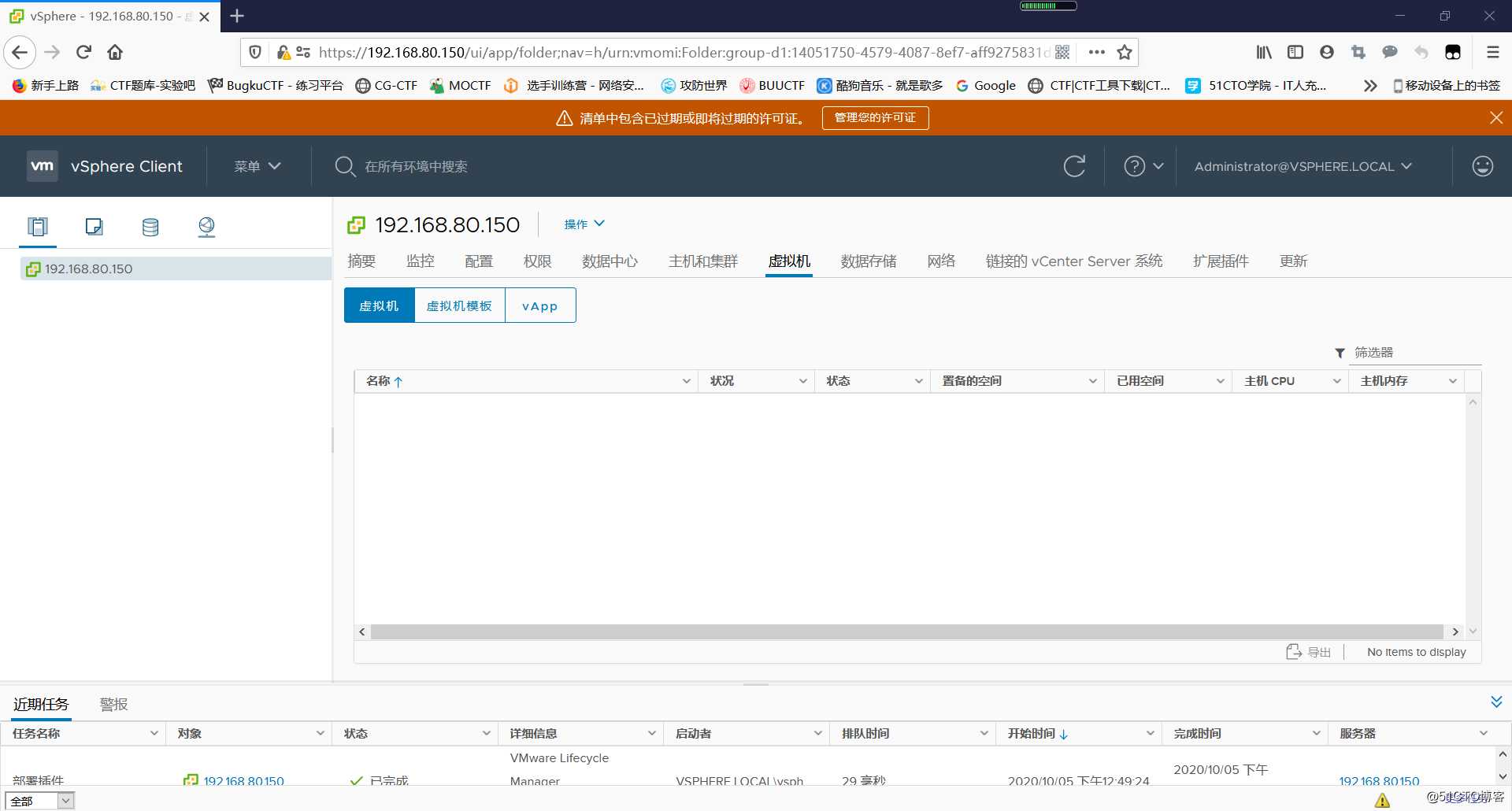Switch to the 数据存储 tab

point(869,261)
